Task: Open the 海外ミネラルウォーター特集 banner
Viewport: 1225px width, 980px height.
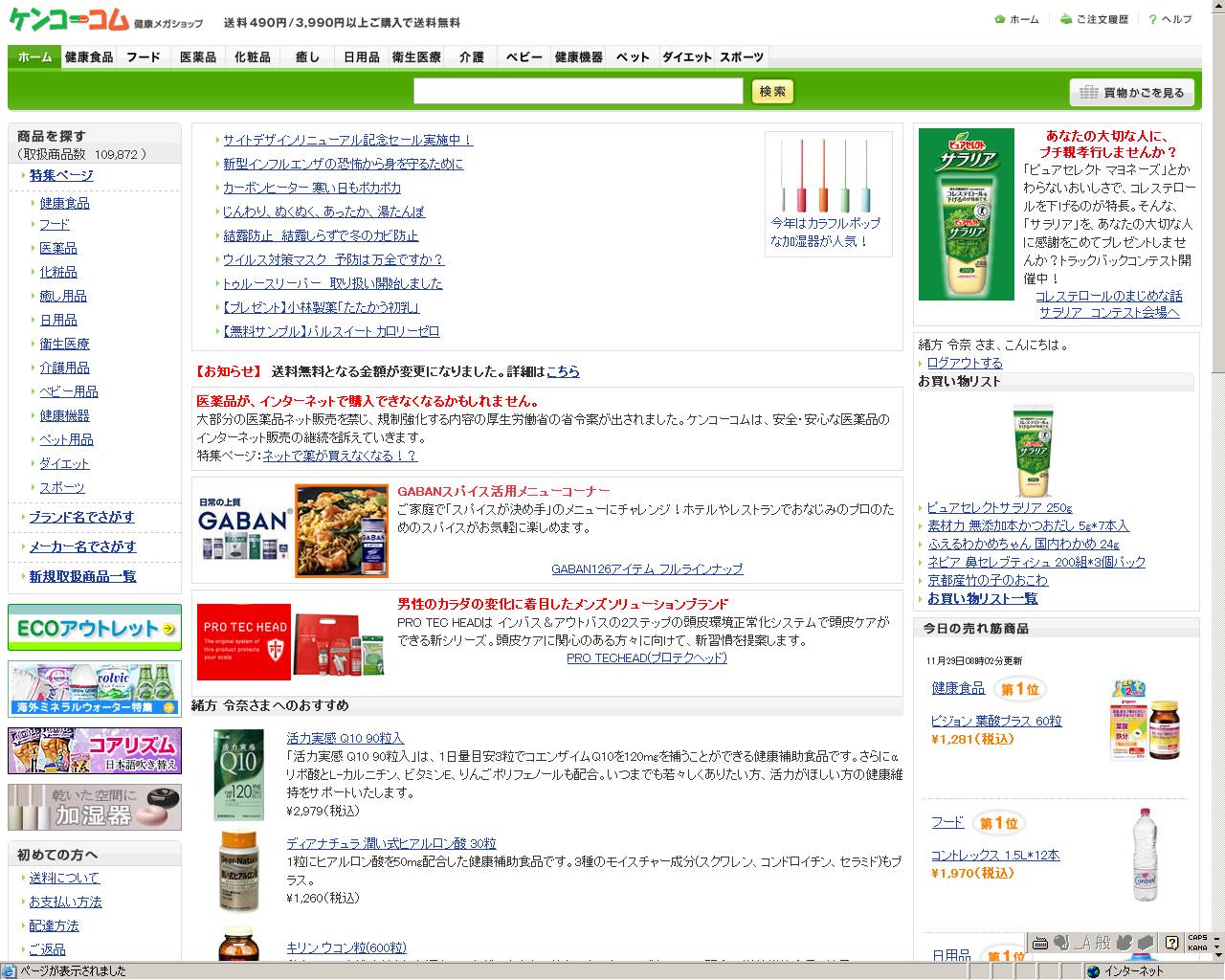Action: (95, 689)
